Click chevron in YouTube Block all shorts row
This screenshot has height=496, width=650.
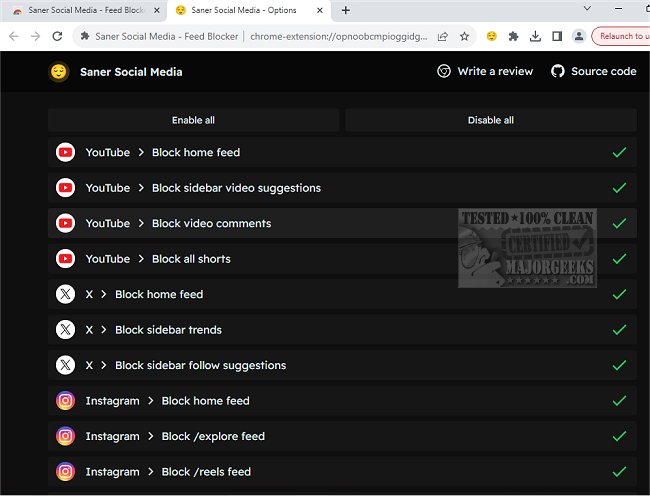(x=141, y=259)
